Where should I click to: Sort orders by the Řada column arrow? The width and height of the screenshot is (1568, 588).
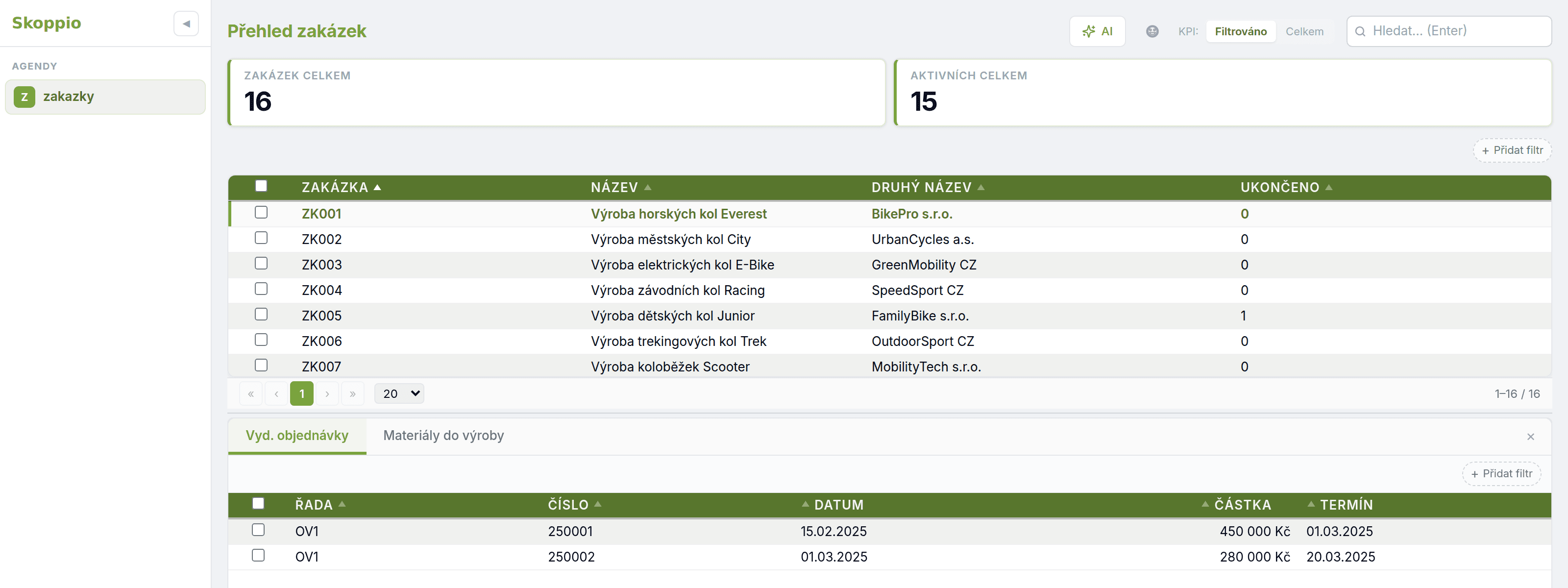(342, 504)
